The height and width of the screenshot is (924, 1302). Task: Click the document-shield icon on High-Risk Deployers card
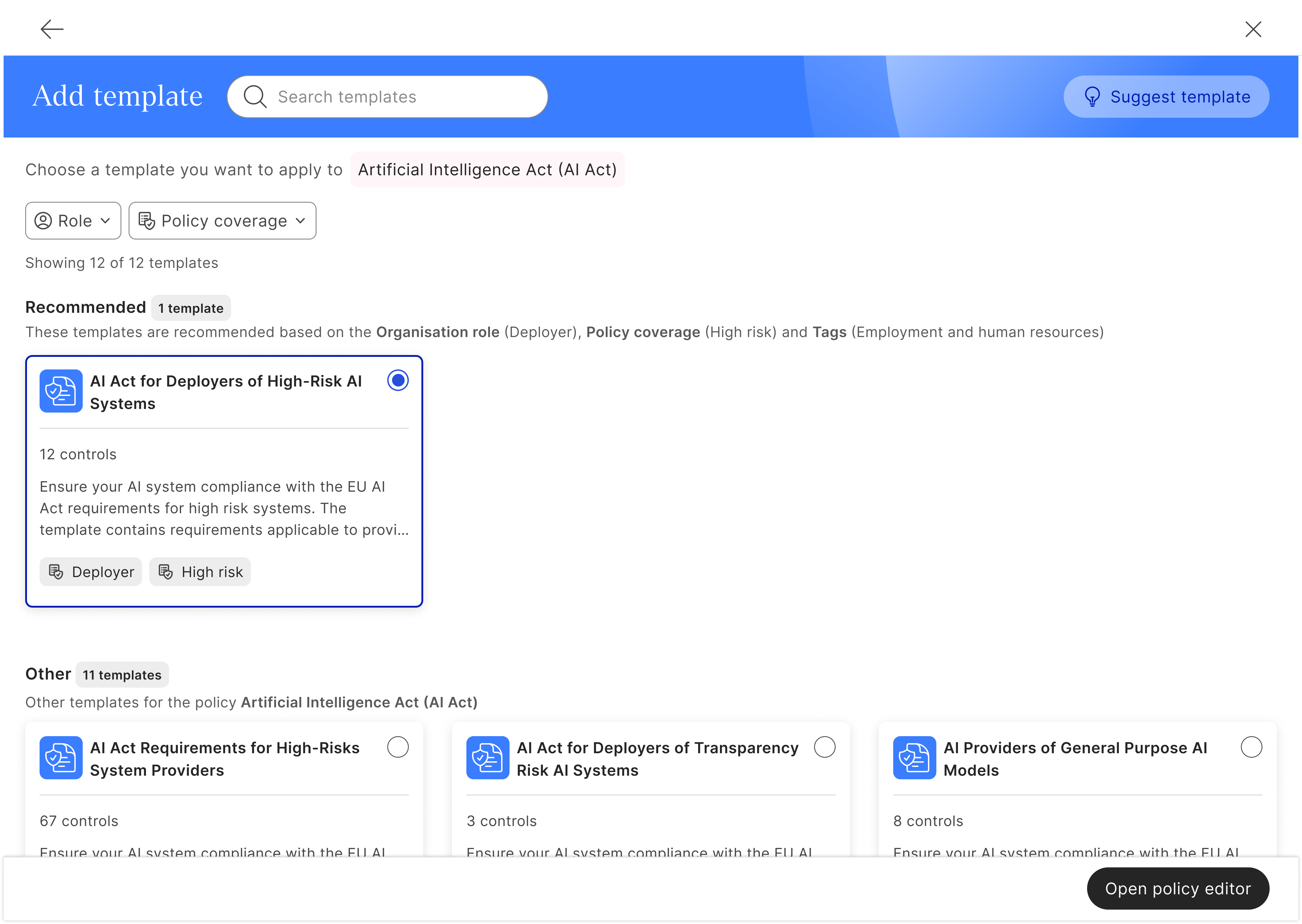[61, 392]
